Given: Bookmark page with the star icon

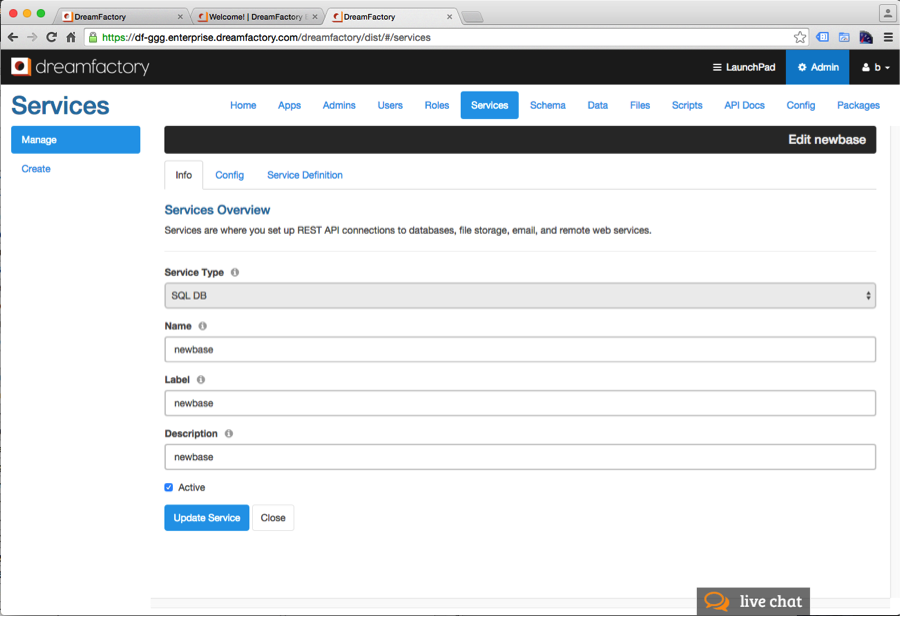Looking at the screenshot, I should [800, 37].
